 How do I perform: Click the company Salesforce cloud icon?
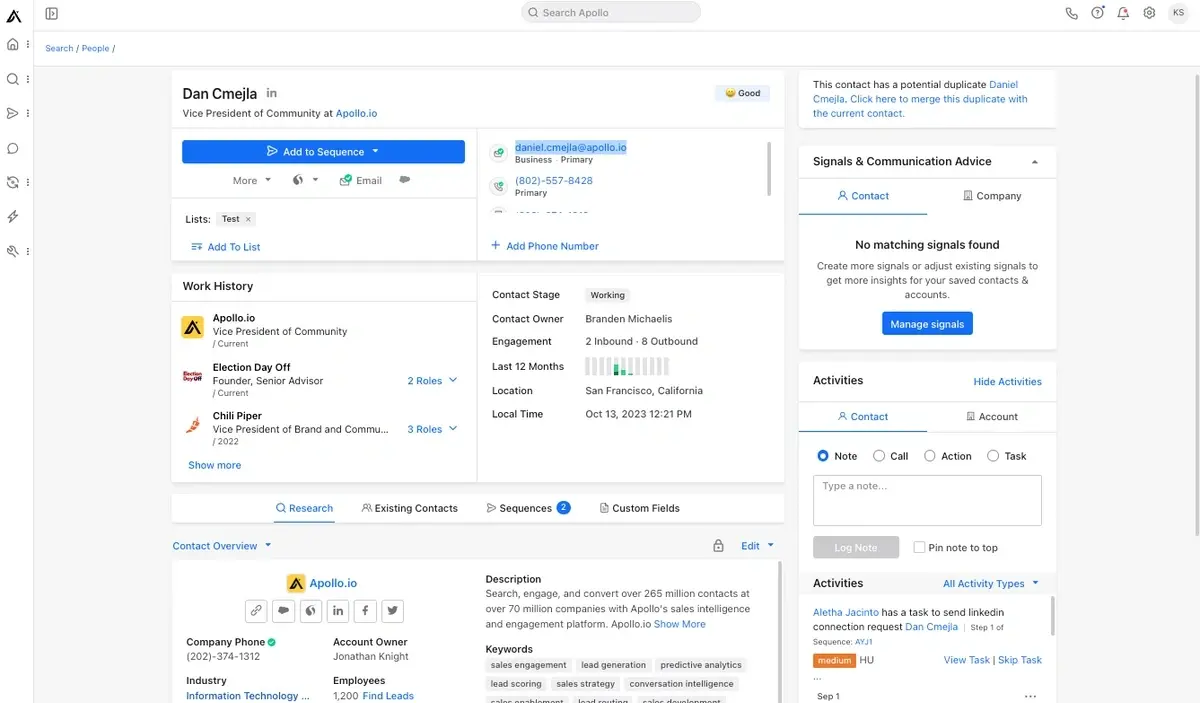[283, 610]
